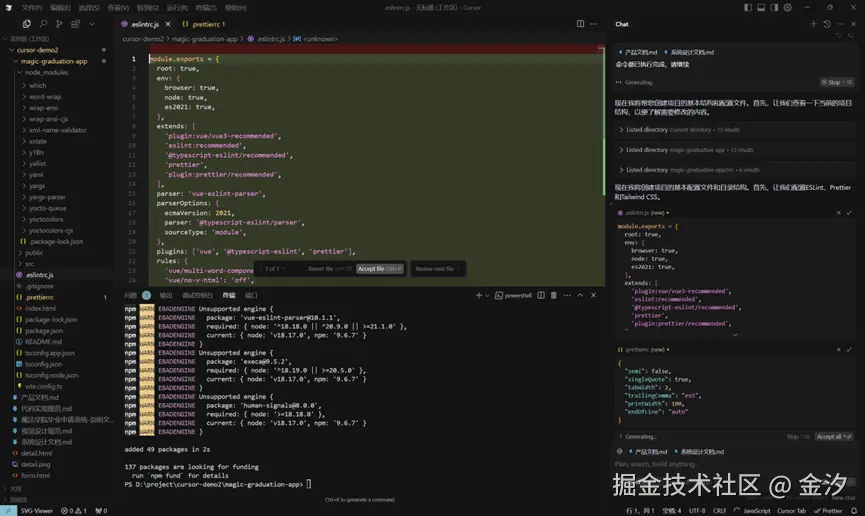Click Accept file button in editor

pos(380,269)
